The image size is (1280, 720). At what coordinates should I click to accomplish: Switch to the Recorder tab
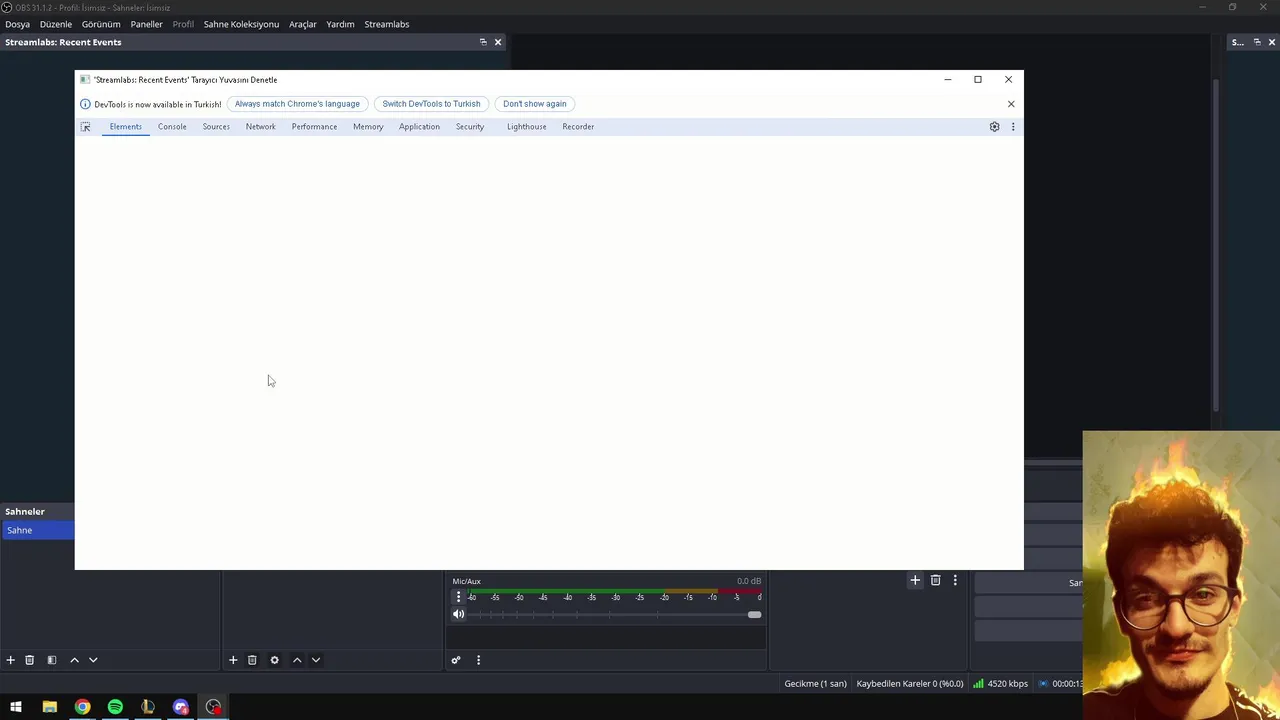[578, 127]
